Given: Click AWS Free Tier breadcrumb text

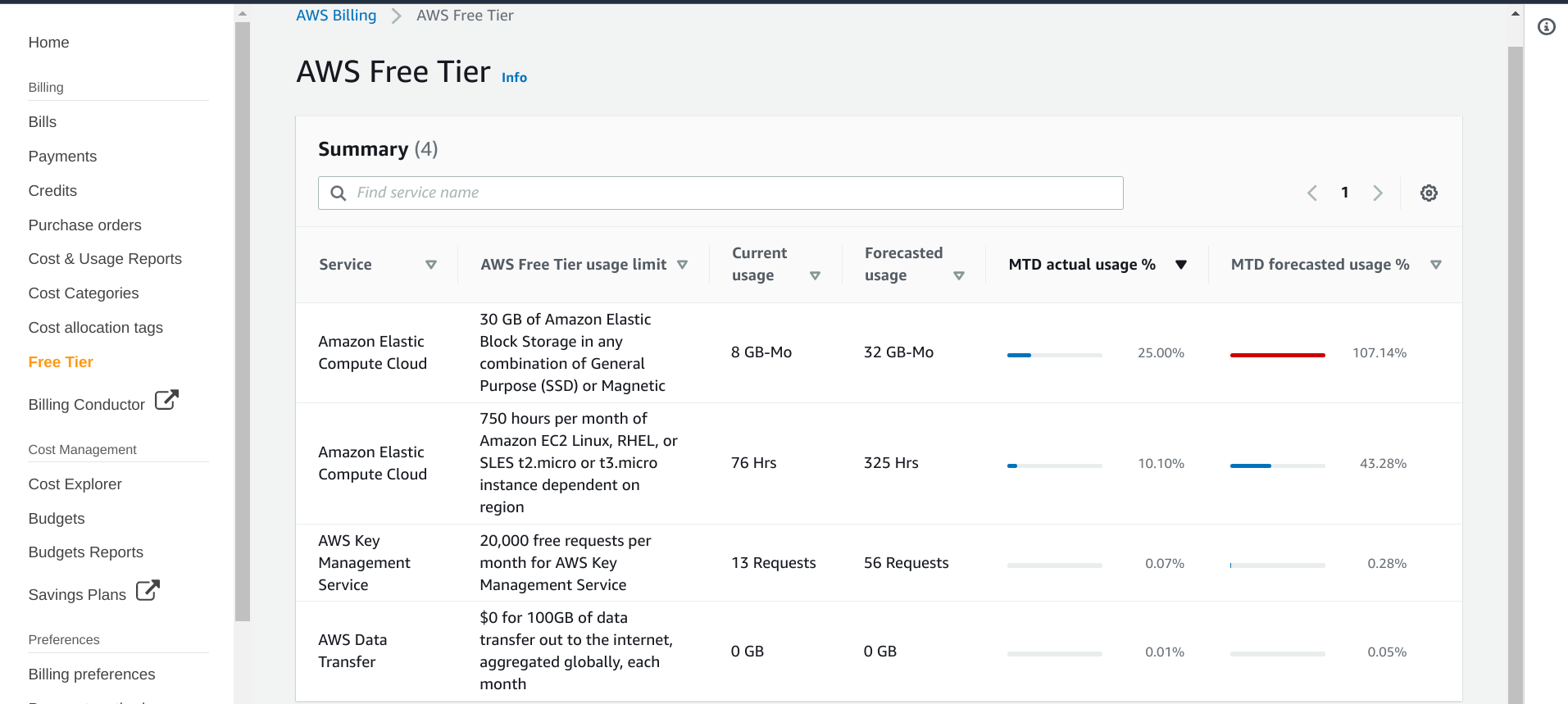Looking at the screenshot, I should pyautogui.click(x=465, y=16).
